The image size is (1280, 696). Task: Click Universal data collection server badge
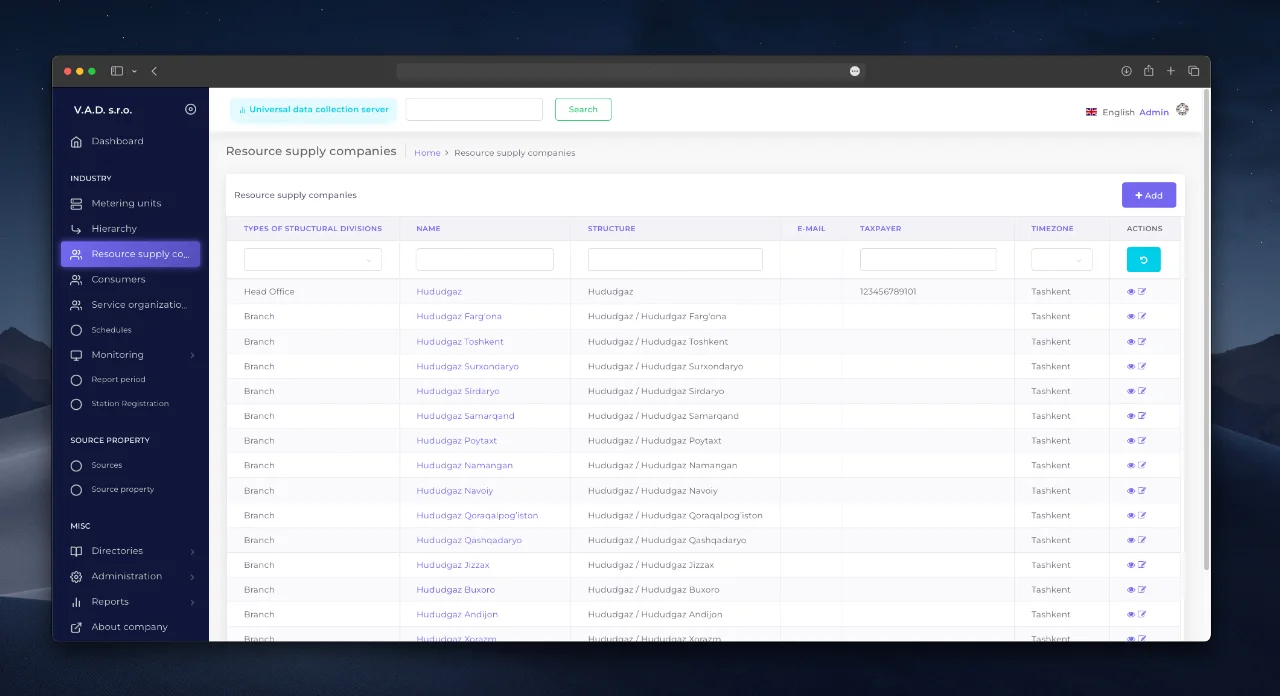pyautogui.click(x=313, y=110)
